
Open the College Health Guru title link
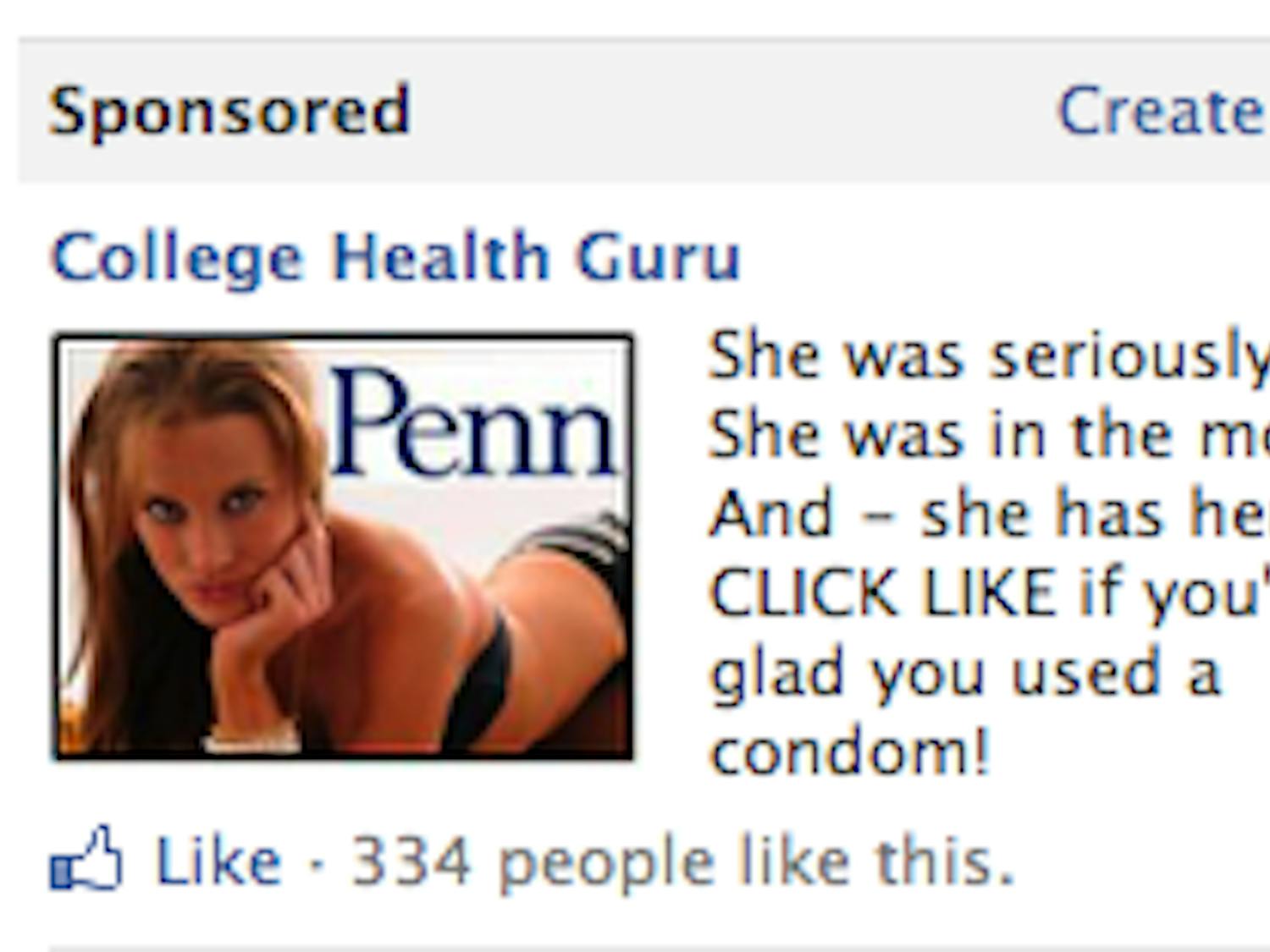coord(395,257)
